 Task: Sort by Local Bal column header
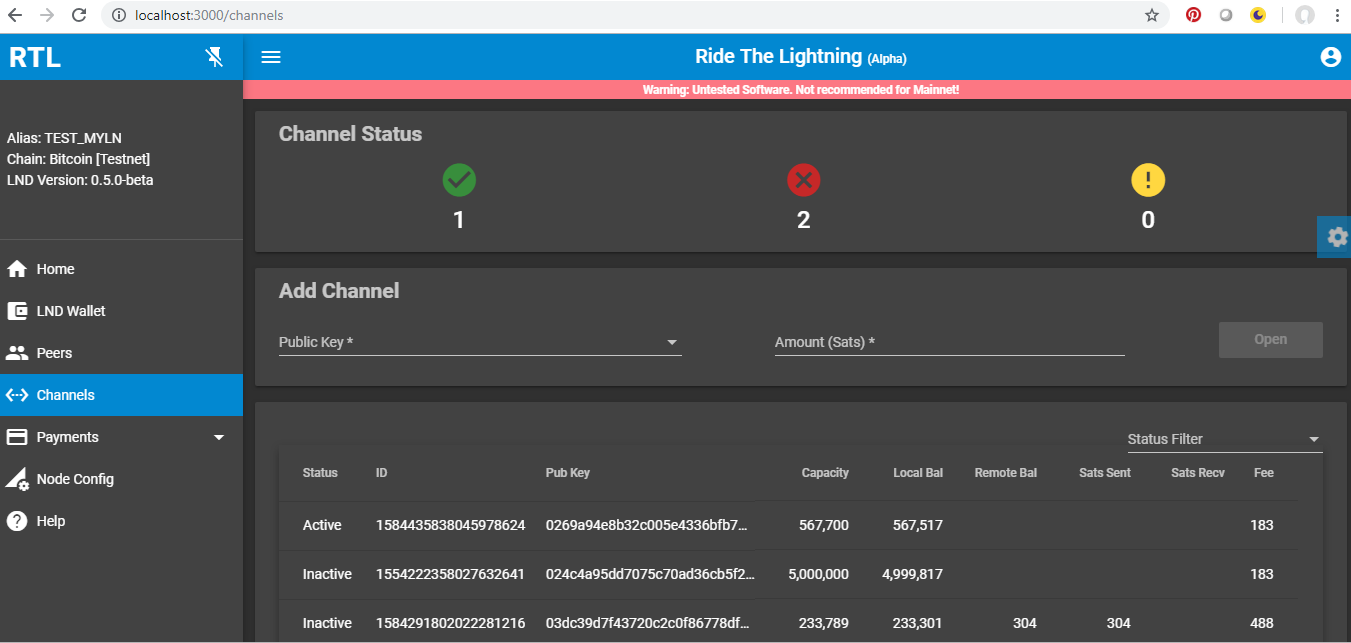[x=918, y=473]
